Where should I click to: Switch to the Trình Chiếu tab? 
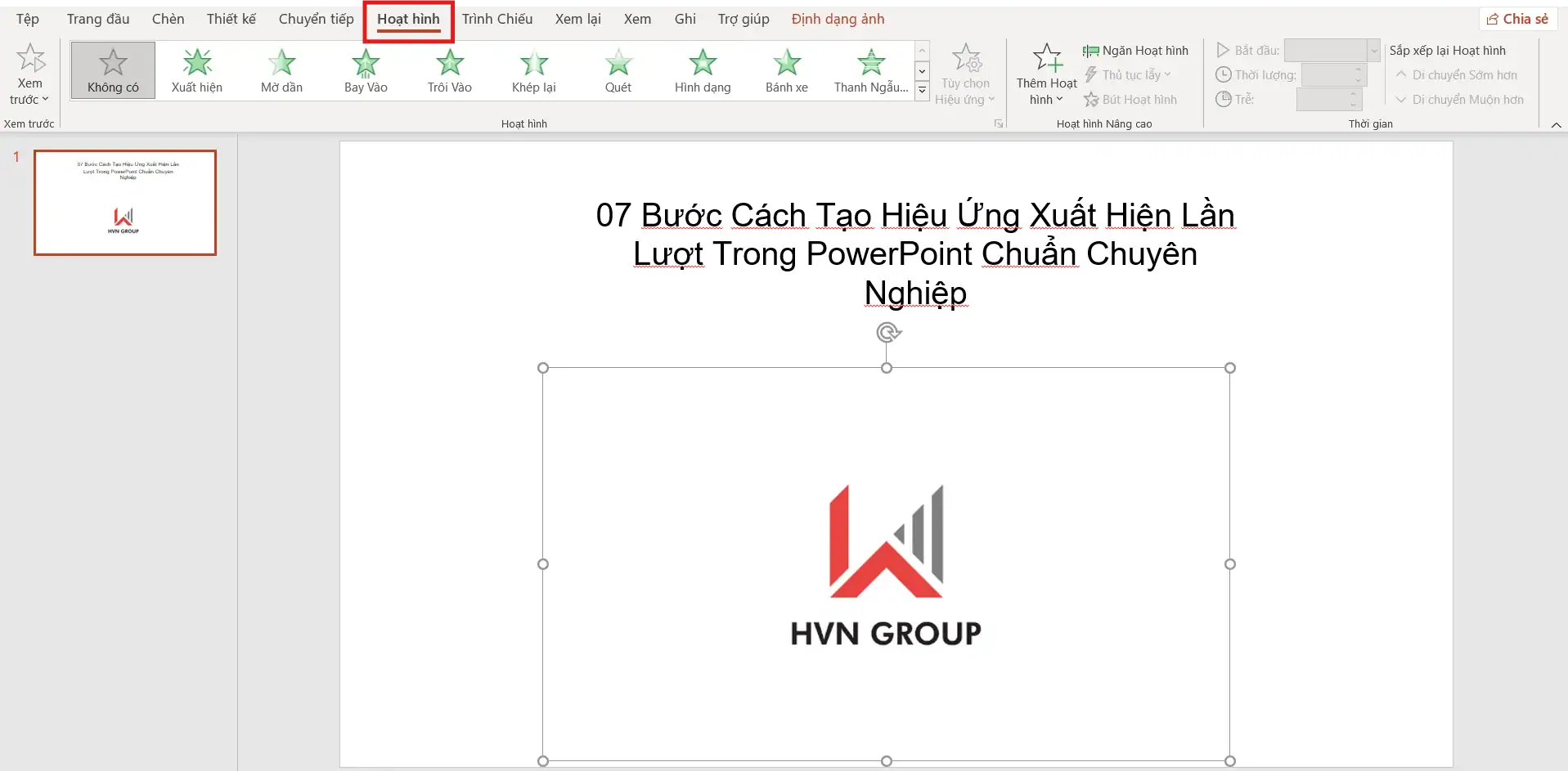pyautogui.click(x=496, y=19)
